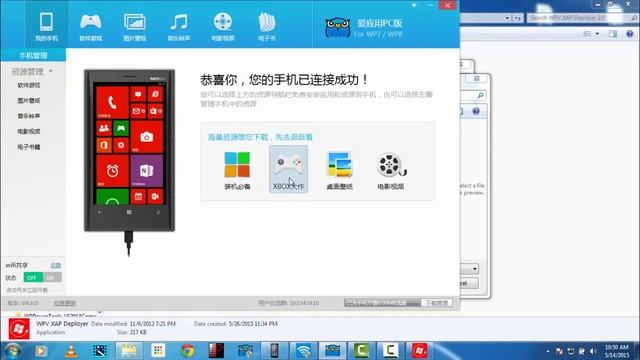Select 电影视频 in the left sidebar

click(29, 131)
